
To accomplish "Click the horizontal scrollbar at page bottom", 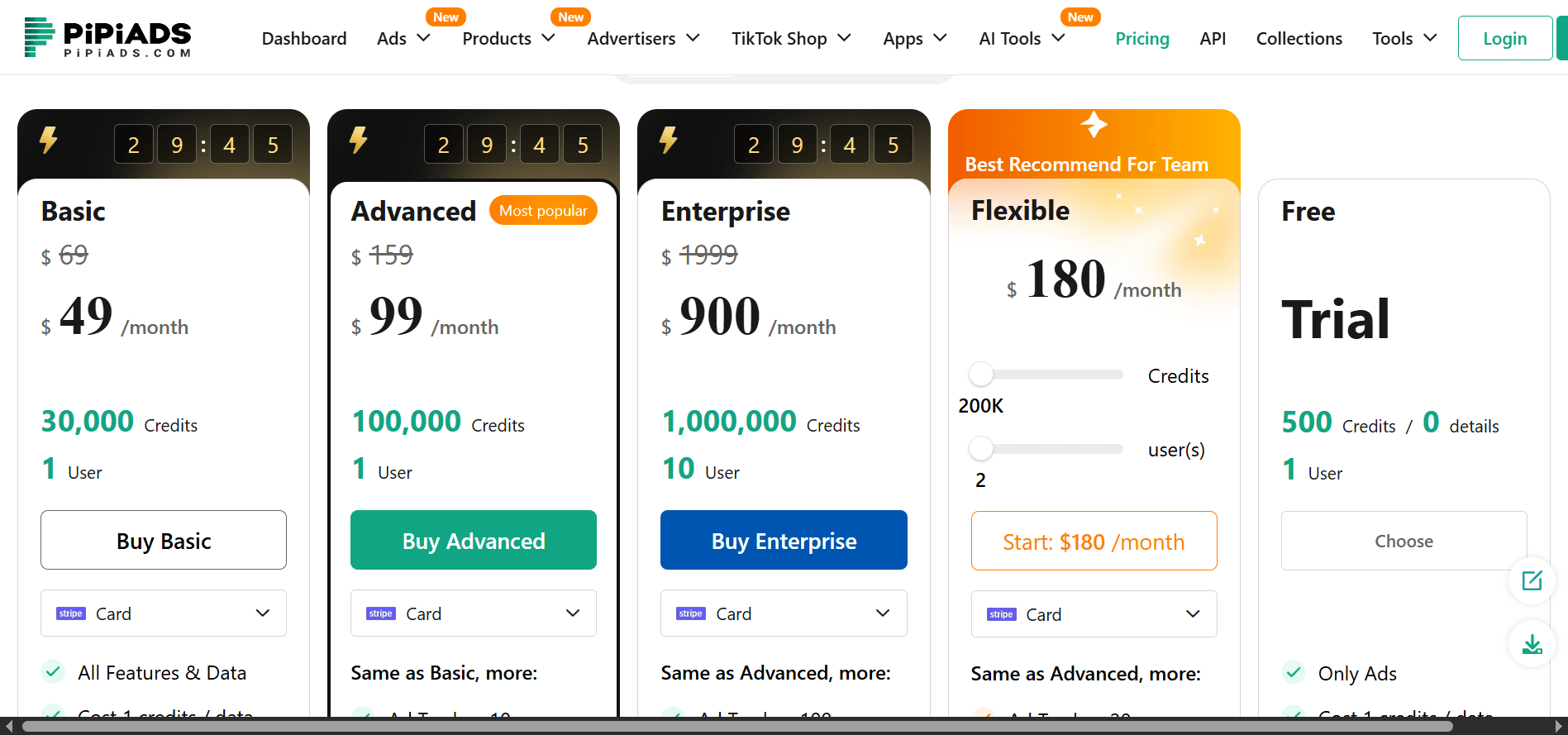I will [736, 727].
